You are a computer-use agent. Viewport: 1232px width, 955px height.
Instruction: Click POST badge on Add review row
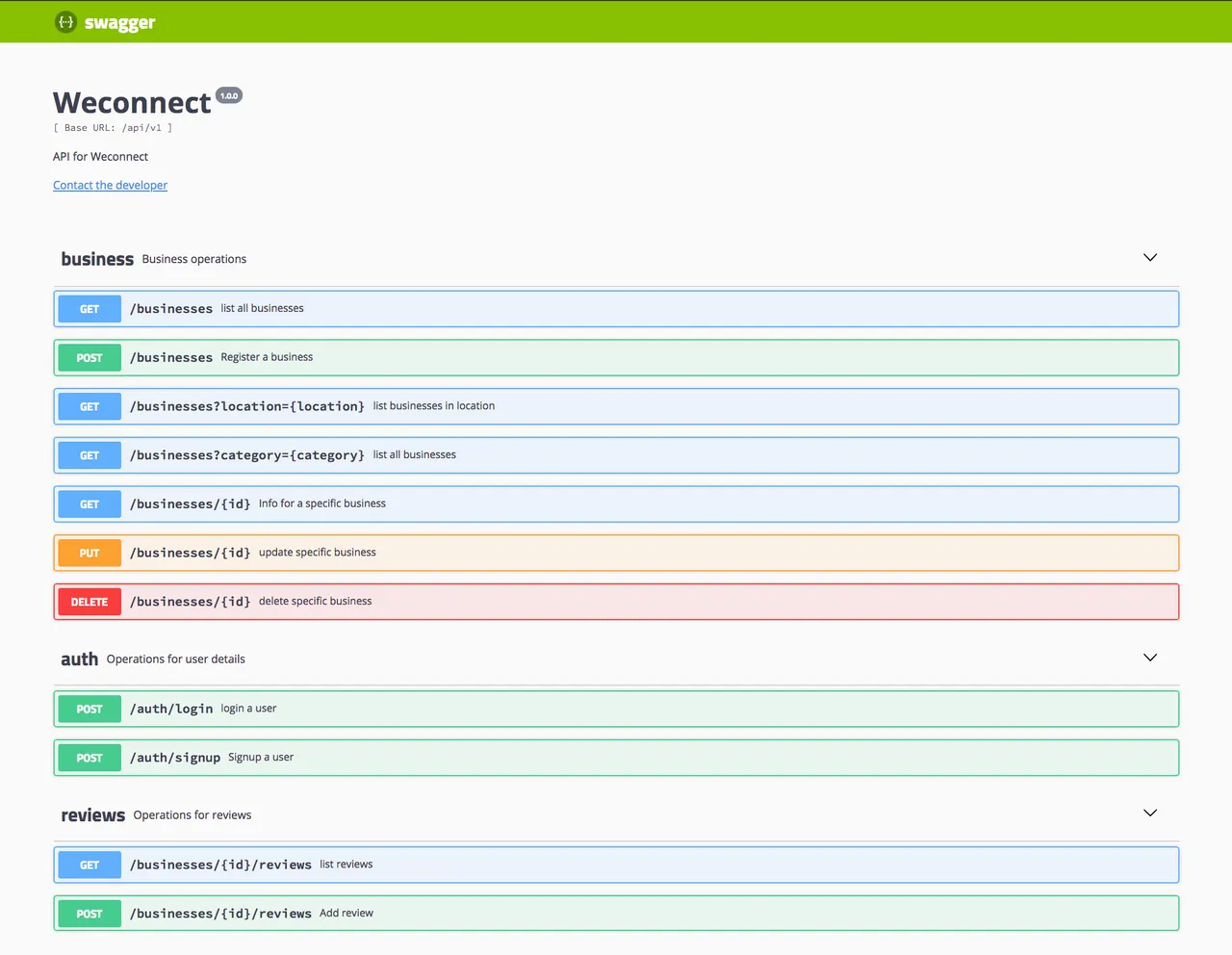pos(90,914)
